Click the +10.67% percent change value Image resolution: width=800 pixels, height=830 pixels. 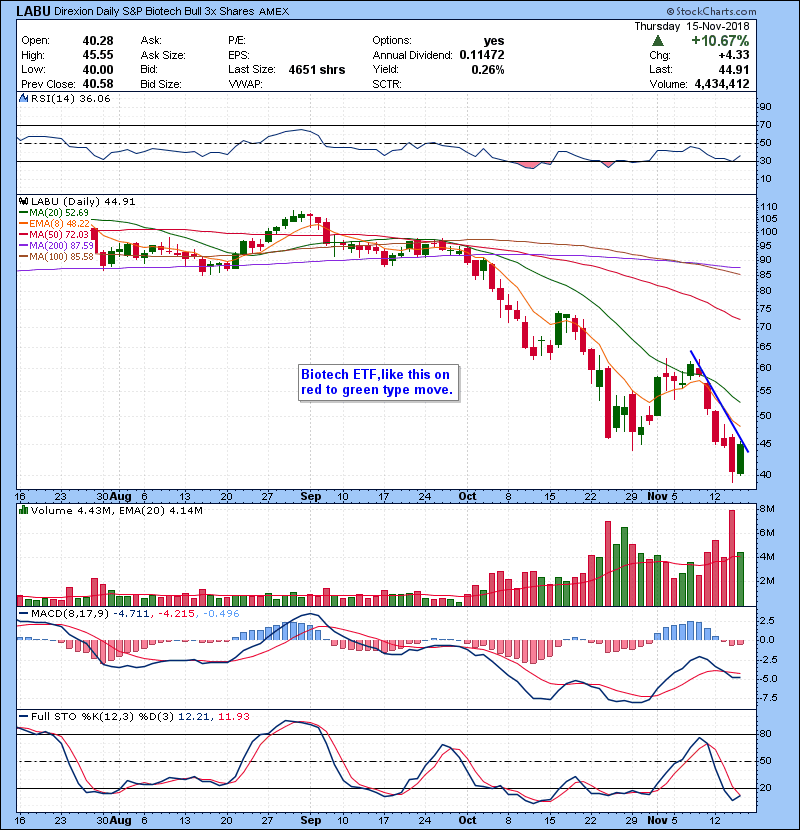tap(720, 41)
